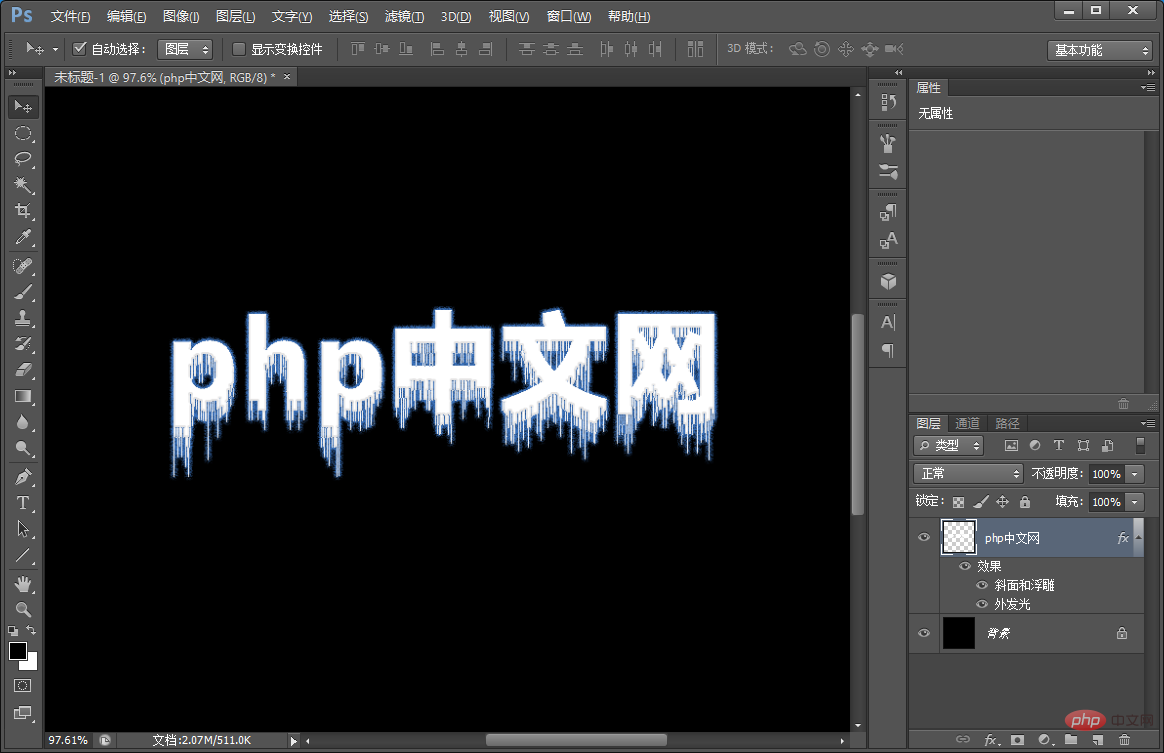Viewport: 1164px width, 753px height.
Task: Add a layer mask
Action: [x=1018, y=740]
